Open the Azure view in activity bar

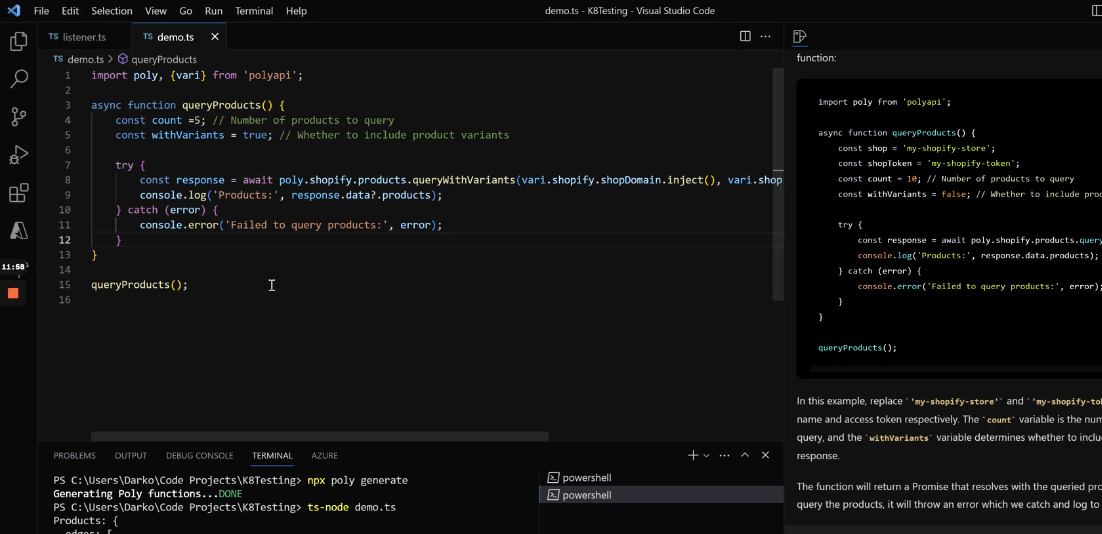18,231
